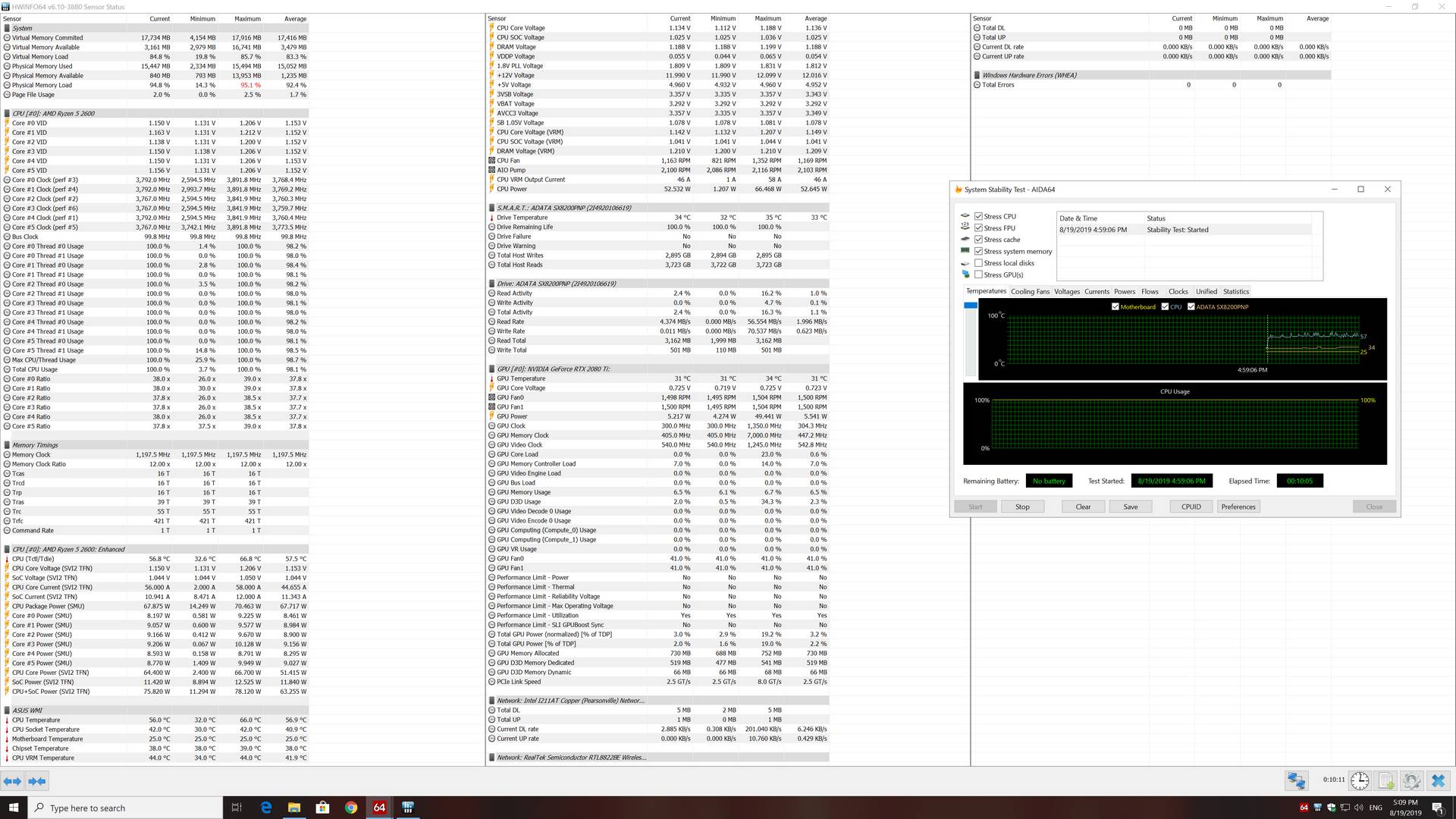Viewport: 1456px width, 819px height.
Task: Click the AIDA64 icon in system tray
Action: (x=1304, y=808)
